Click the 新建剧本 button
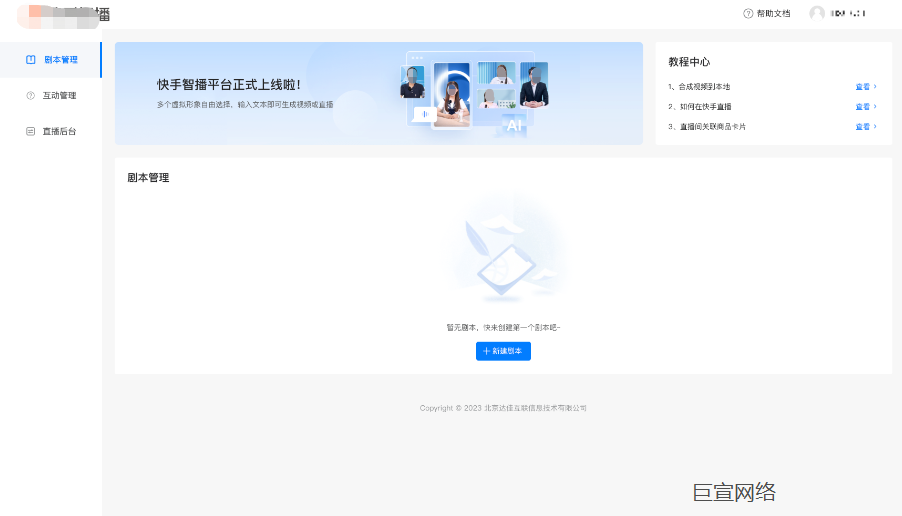The height and width of the screenshot is (516, 902). (503, 351)
